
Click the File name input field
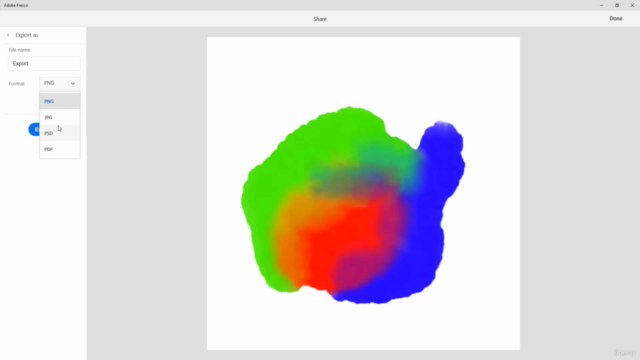coord(44,64)
